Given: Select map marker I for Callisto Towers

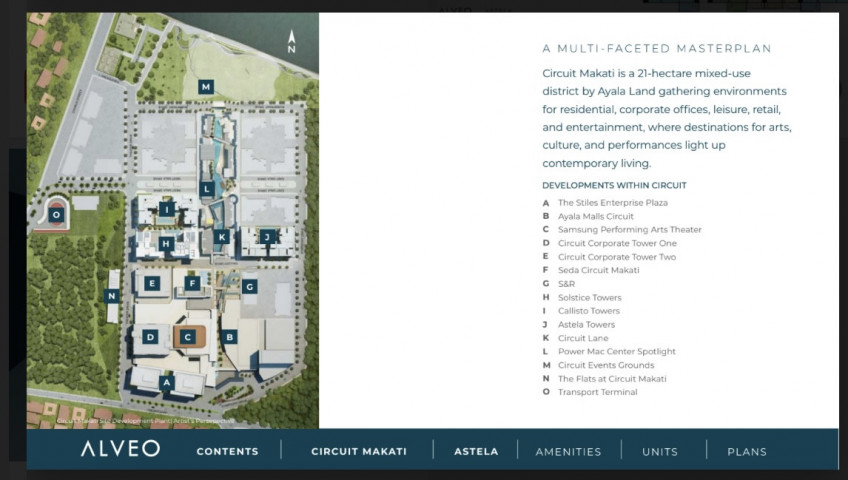Looking at the screenshot, I should click(167, 209).
